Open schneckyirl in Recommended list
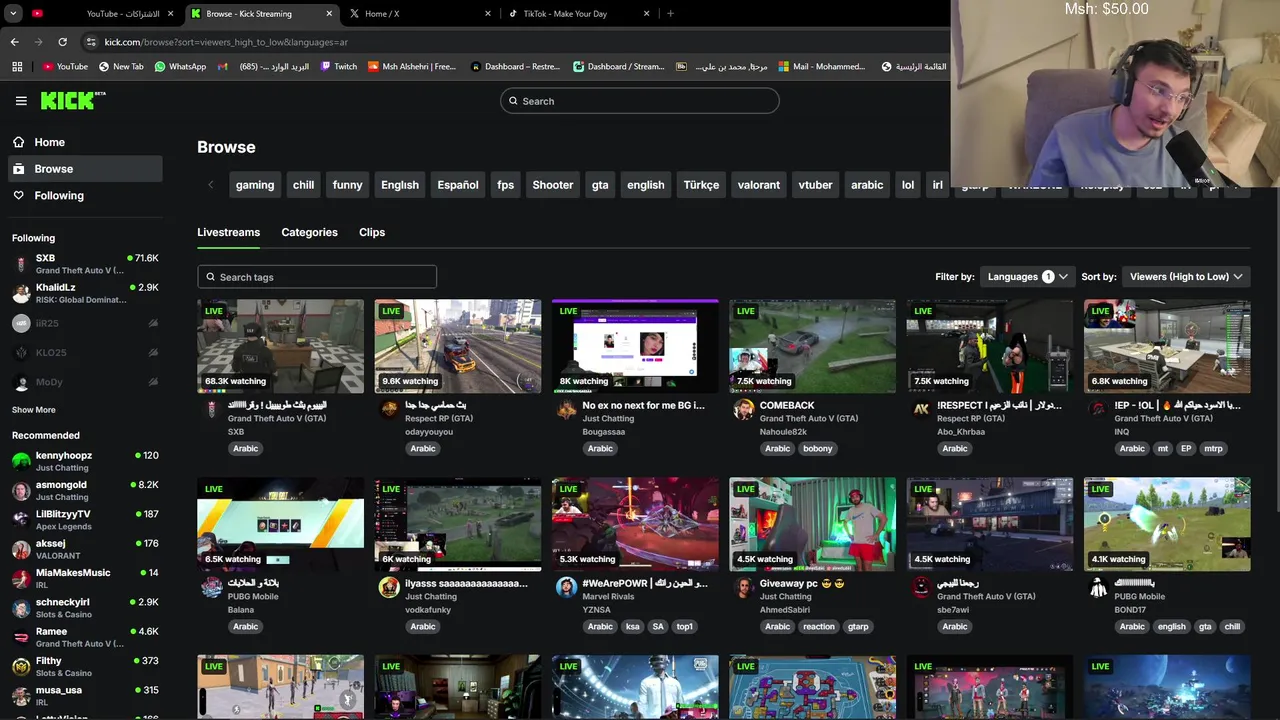This screenshot has width=1280, height=720. coord(85,608)
